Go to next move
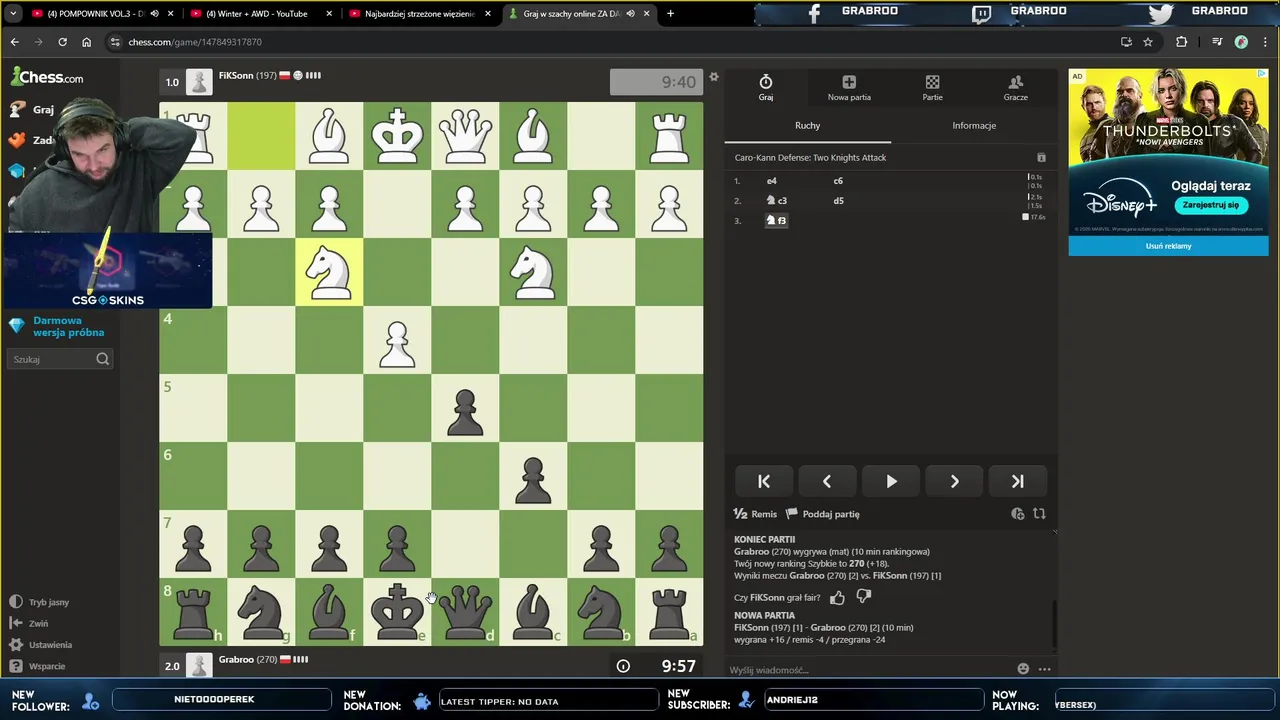This screenshot has height=720, width=1280. [954, 481]
